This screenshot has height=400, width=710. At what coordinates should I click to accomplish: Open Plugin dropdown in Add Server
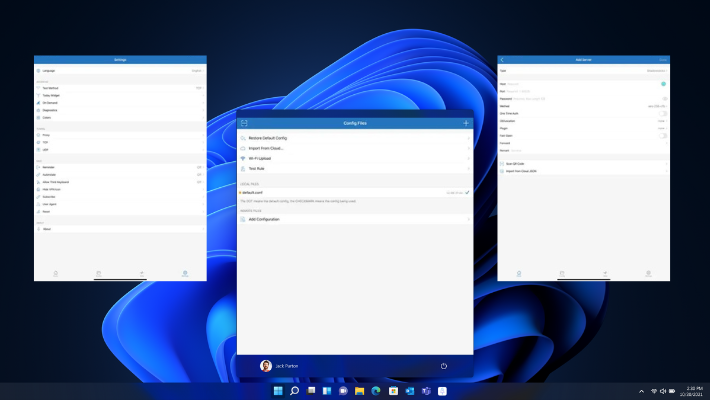pyautogui.click(x=662, y=129)
